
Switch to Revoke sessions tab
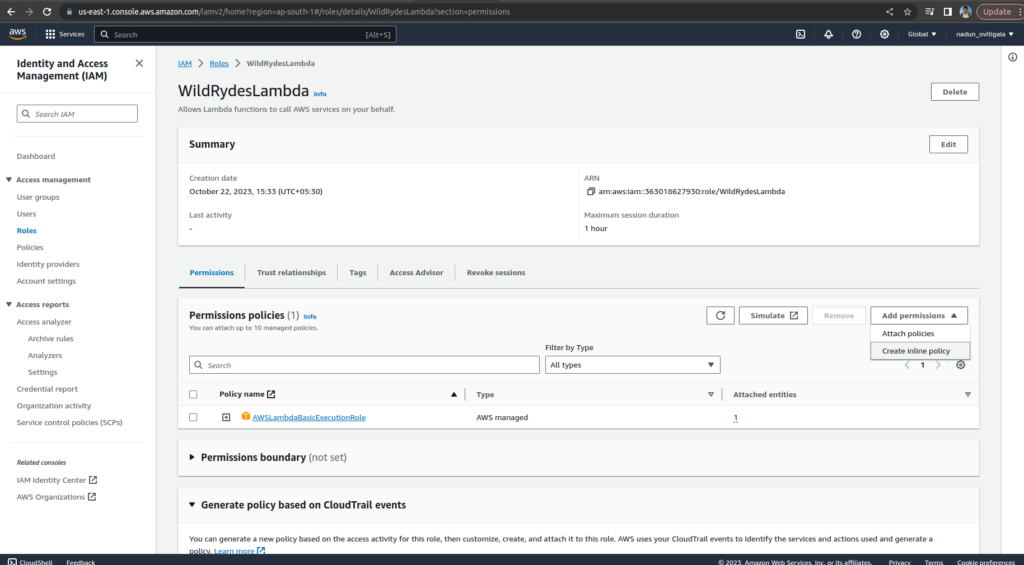[496, 272]
